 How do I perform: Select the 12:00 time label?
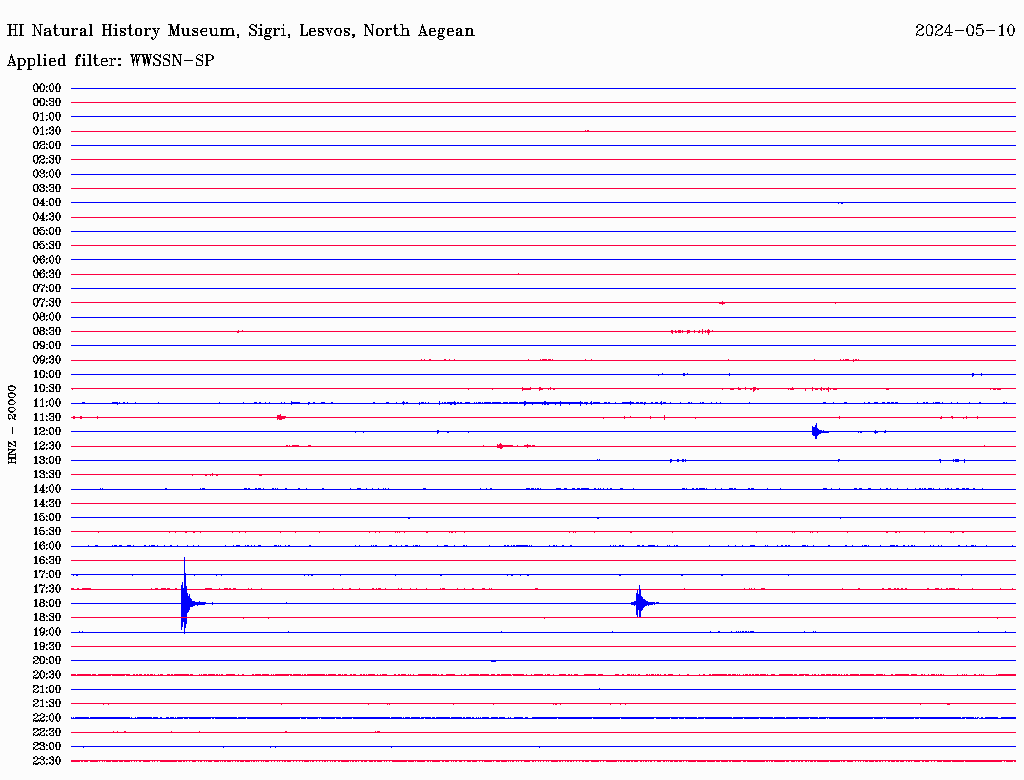click(47, 432)
